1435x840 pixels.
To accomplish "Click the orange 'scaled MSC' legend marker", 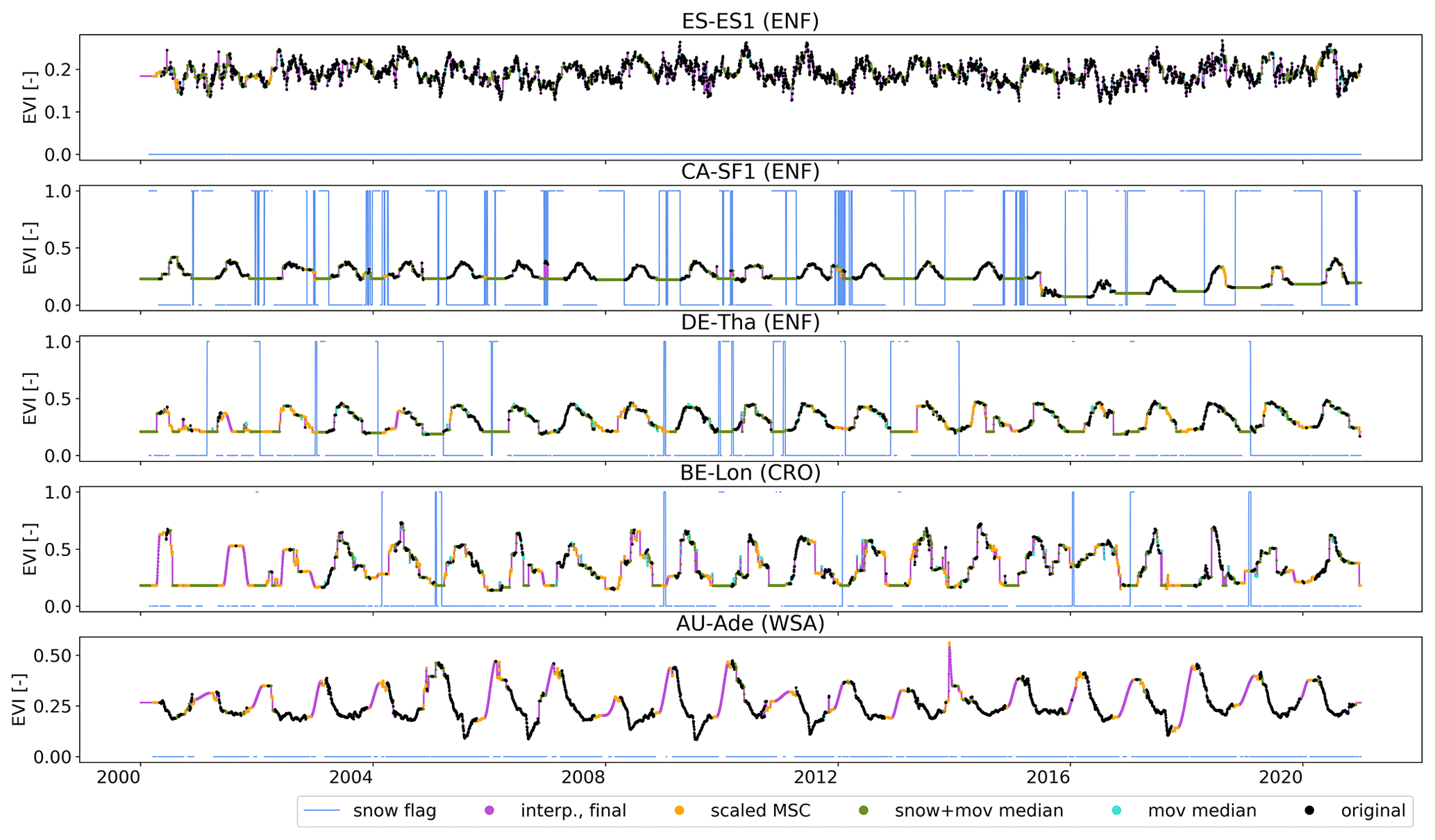I will (680, 811).
